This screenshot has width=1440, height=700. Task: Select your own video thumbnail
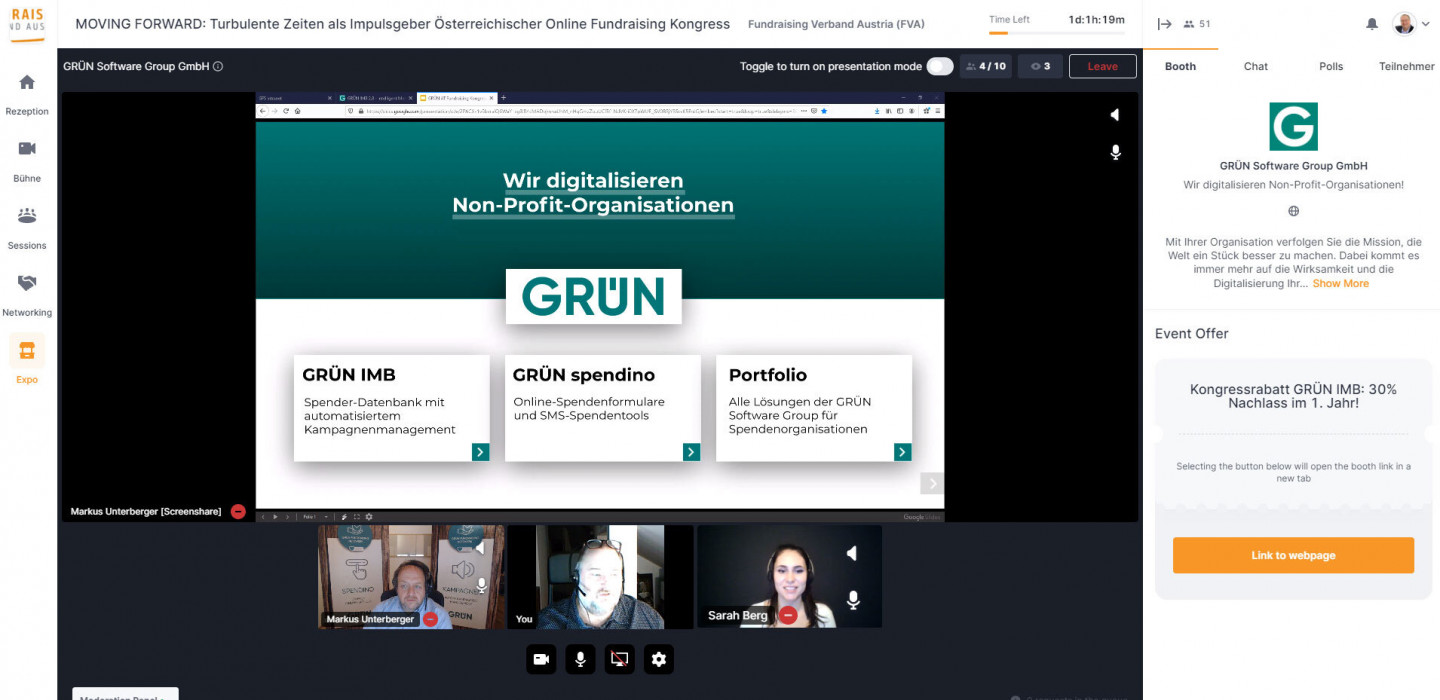tap(600, 577)
